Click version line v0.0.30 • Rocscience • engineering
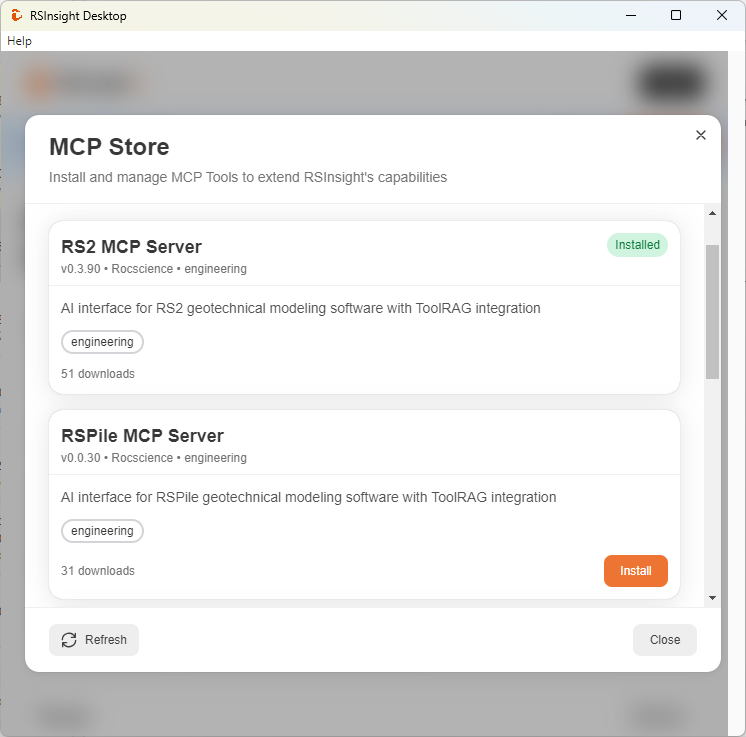 coord(154,458)
